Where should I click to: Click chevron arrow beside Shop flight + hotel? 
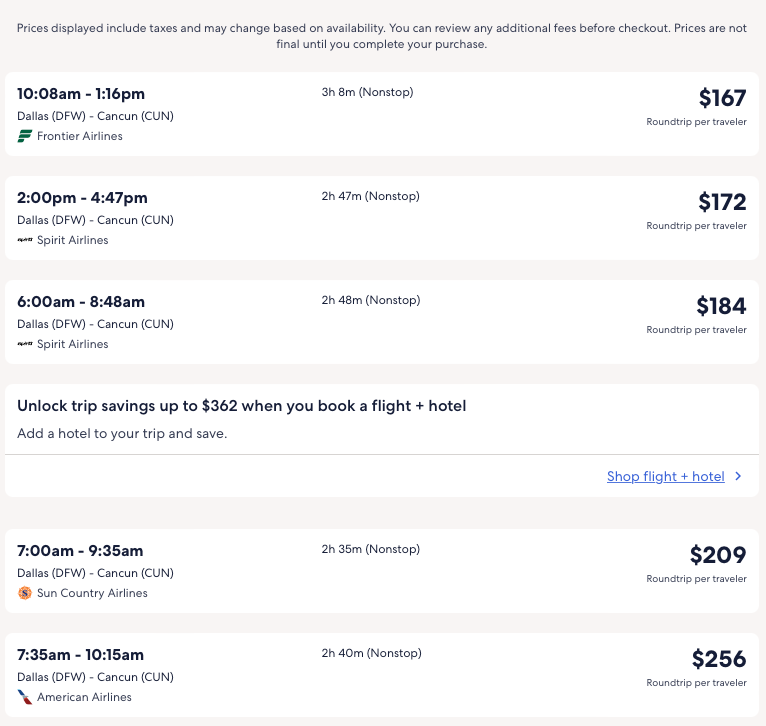[x=738, y=476]
